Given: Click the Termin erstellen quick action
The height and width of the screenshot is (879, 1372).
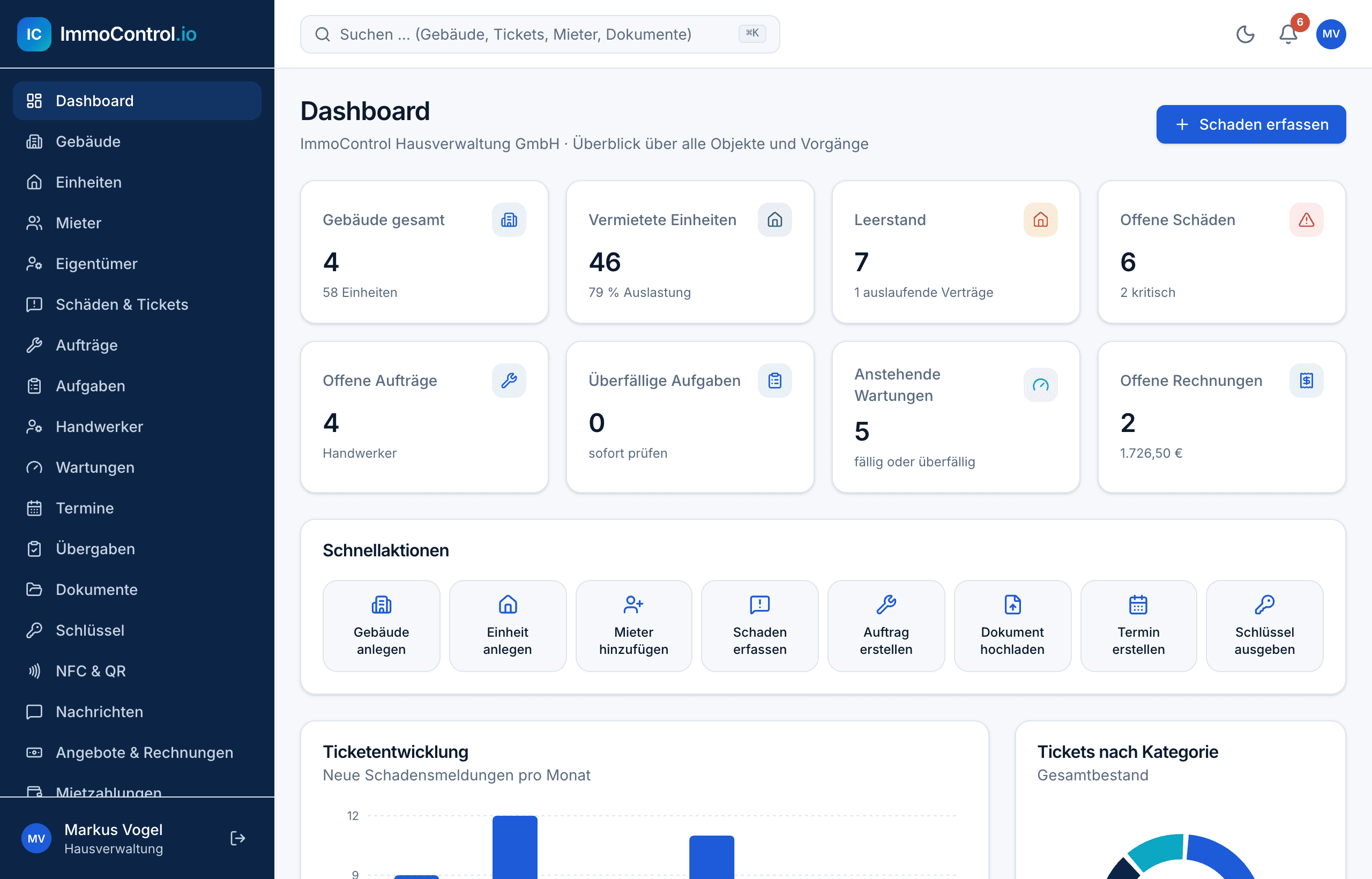Looking at the screenshot, I should [1138, 625].
